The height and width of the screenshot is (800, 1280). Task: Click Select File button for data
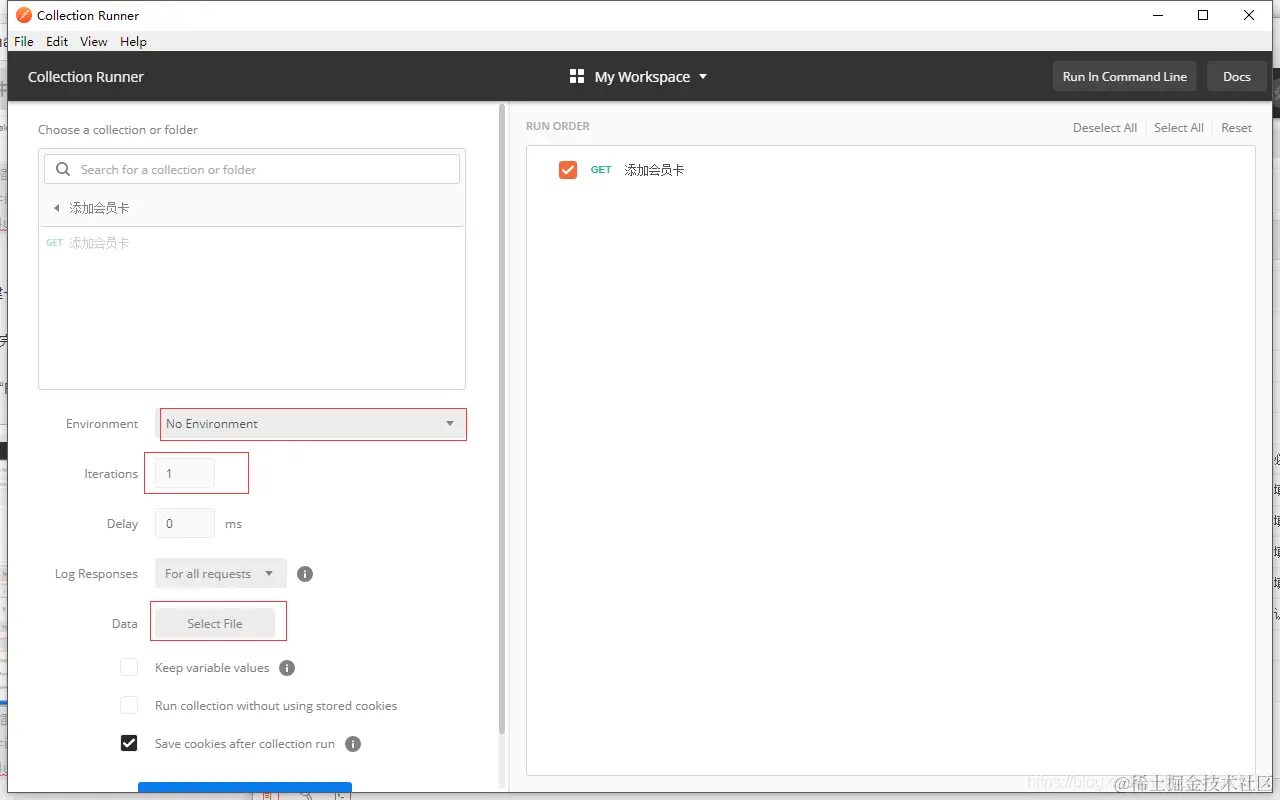[215, 623]
